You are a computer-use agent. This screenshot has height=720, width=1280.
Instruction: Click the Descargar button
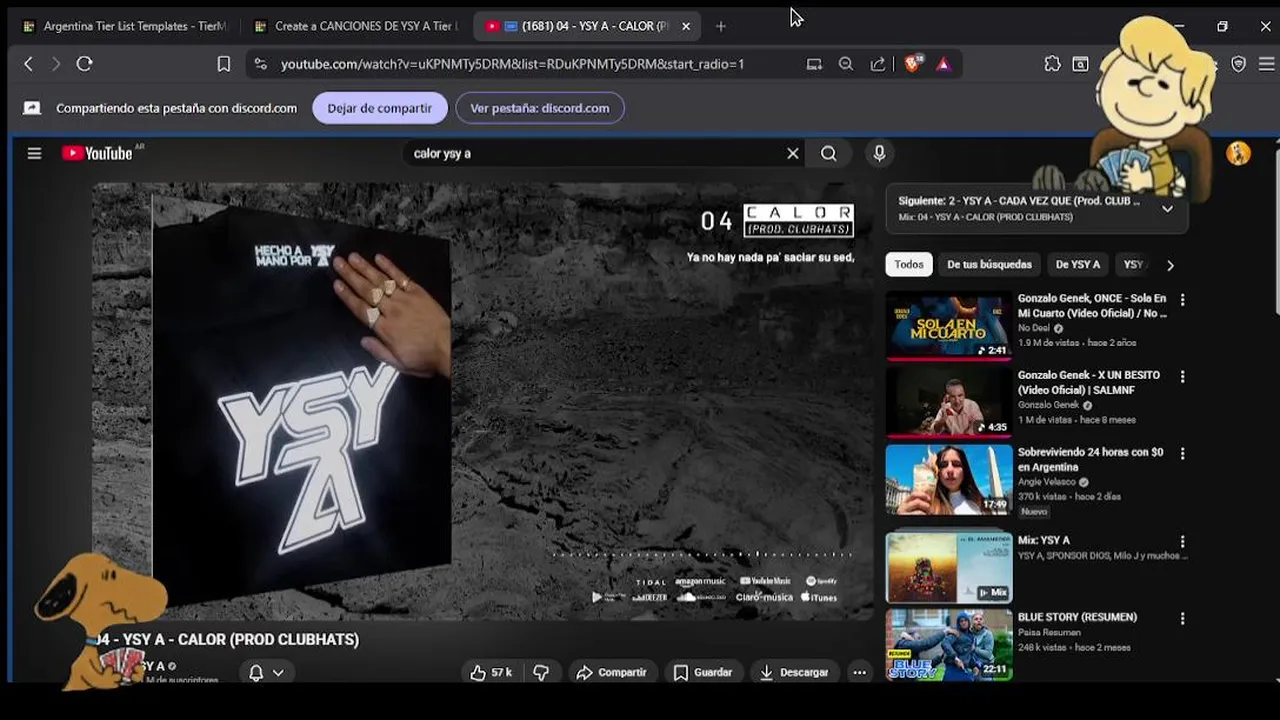tap(794, 672)
